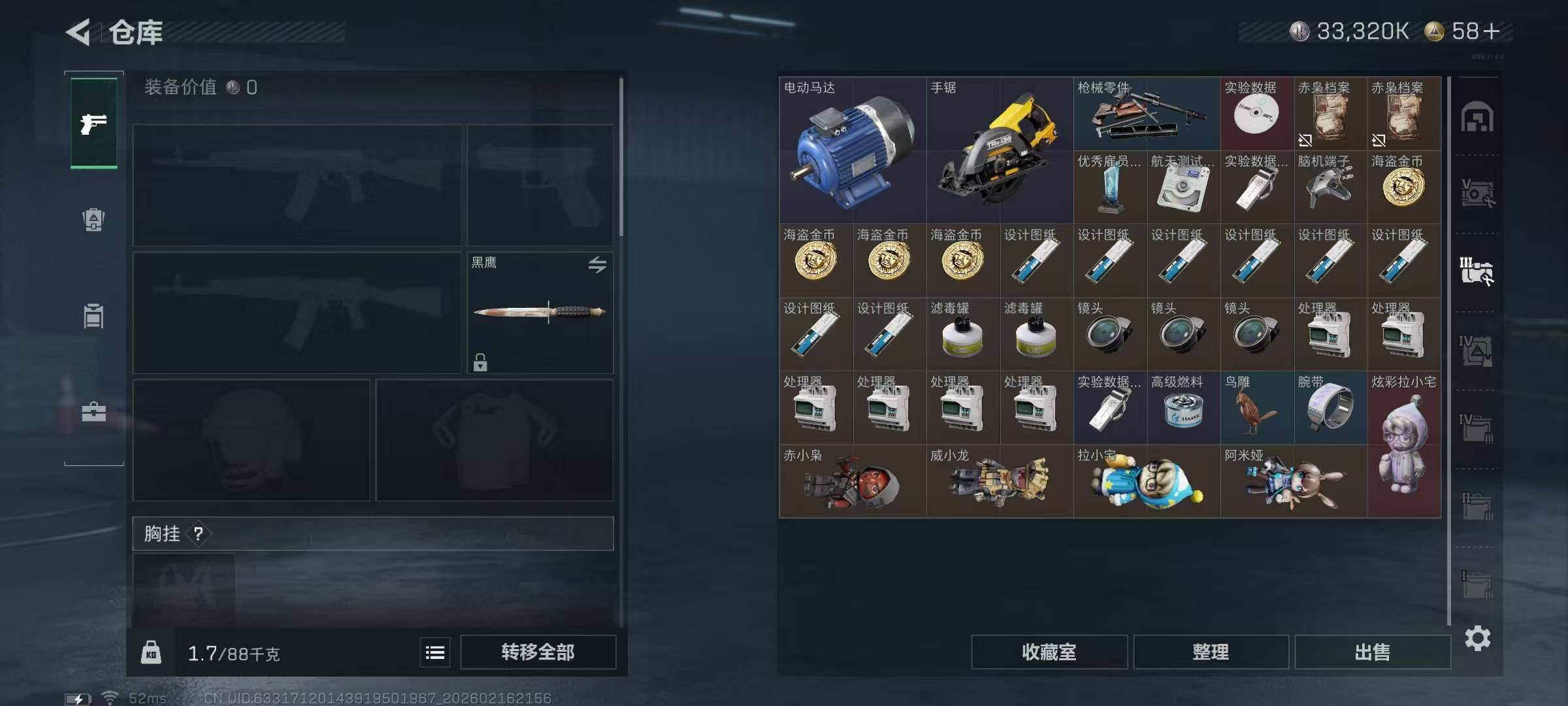Open the 收藏室 collection room
Viewport: 1568px width, 706px height.
[x=1049, y=652]
